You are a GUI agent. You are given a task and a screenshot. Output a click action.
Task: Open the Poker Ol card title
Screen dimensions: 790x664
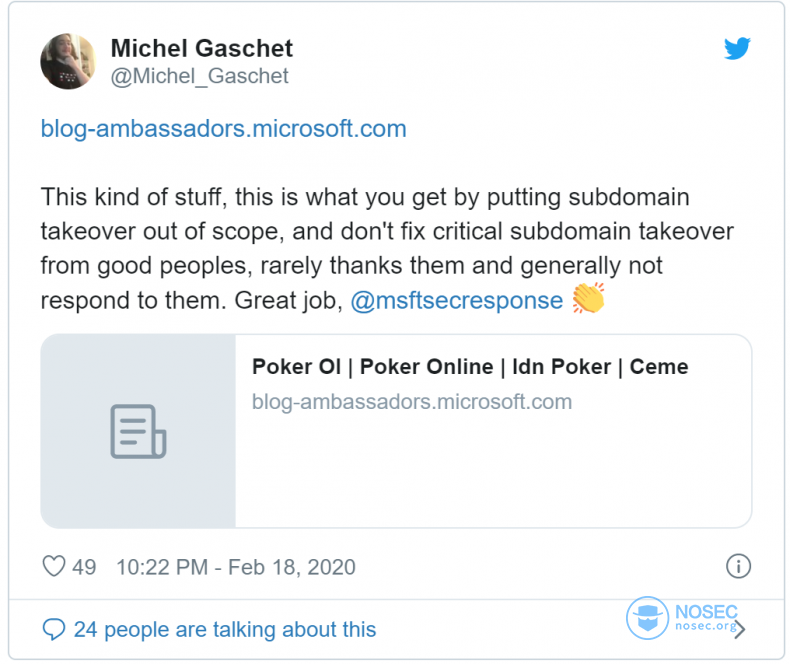[x=470, y=367]
